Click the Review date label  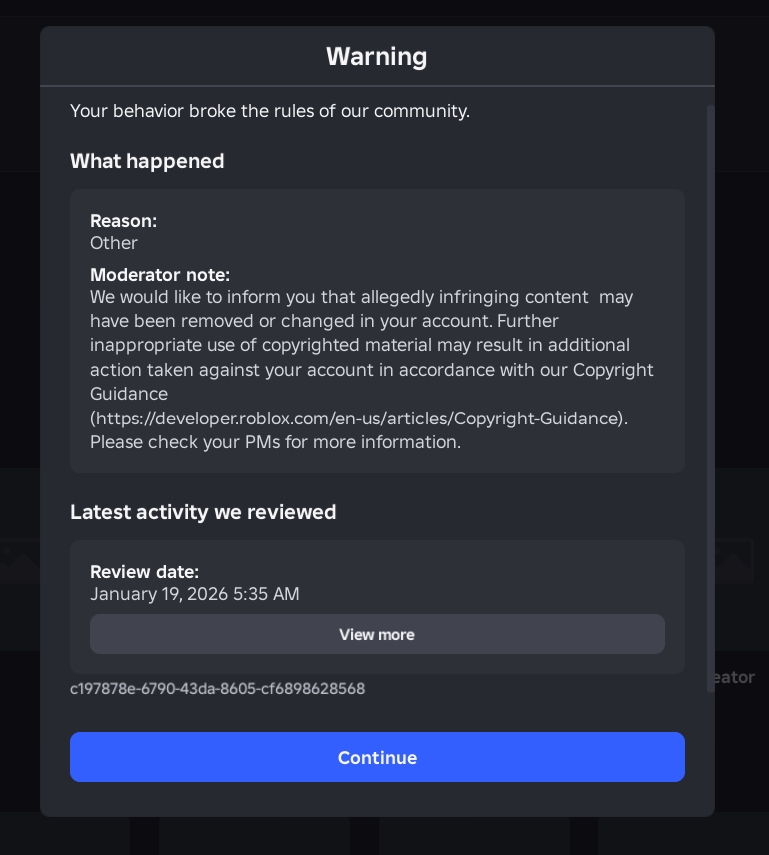point(144,572)
